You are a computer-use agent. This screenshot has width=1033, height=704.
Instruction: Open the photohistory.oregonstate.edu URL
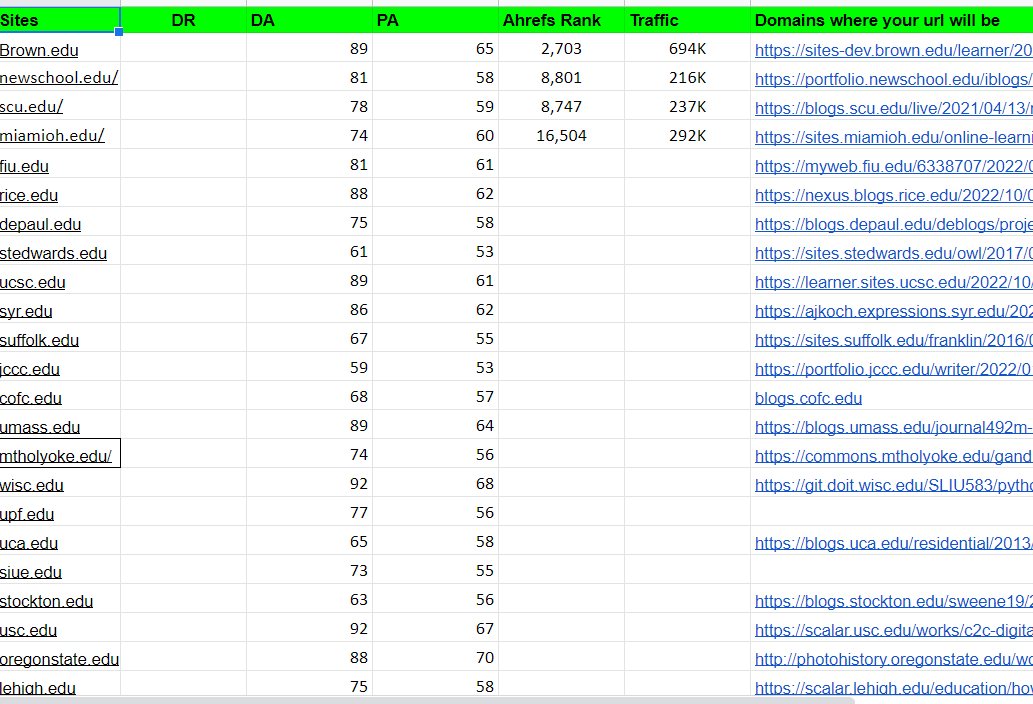(893, 659)
